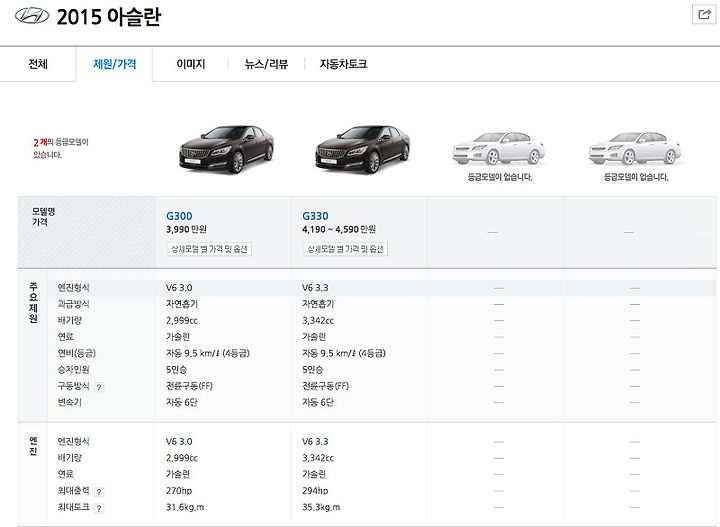Click the 3,990 만원 price text

[186, 229]
